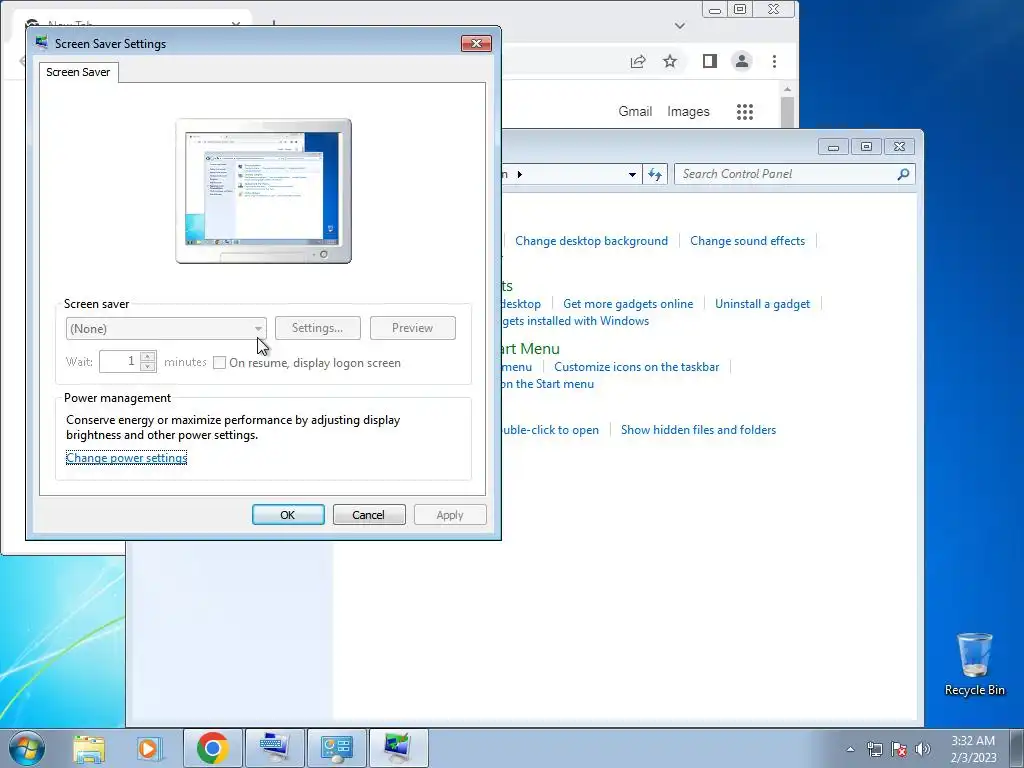Click the Settings... button in Screen Saver dialog

(317, 328)
